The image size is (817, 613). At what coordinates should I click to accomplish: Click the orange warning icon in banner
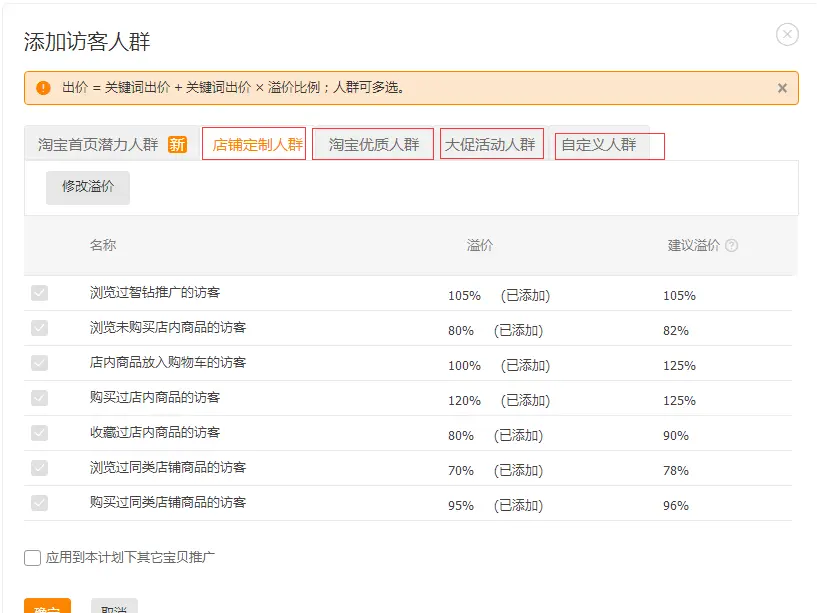click(43, 88)
